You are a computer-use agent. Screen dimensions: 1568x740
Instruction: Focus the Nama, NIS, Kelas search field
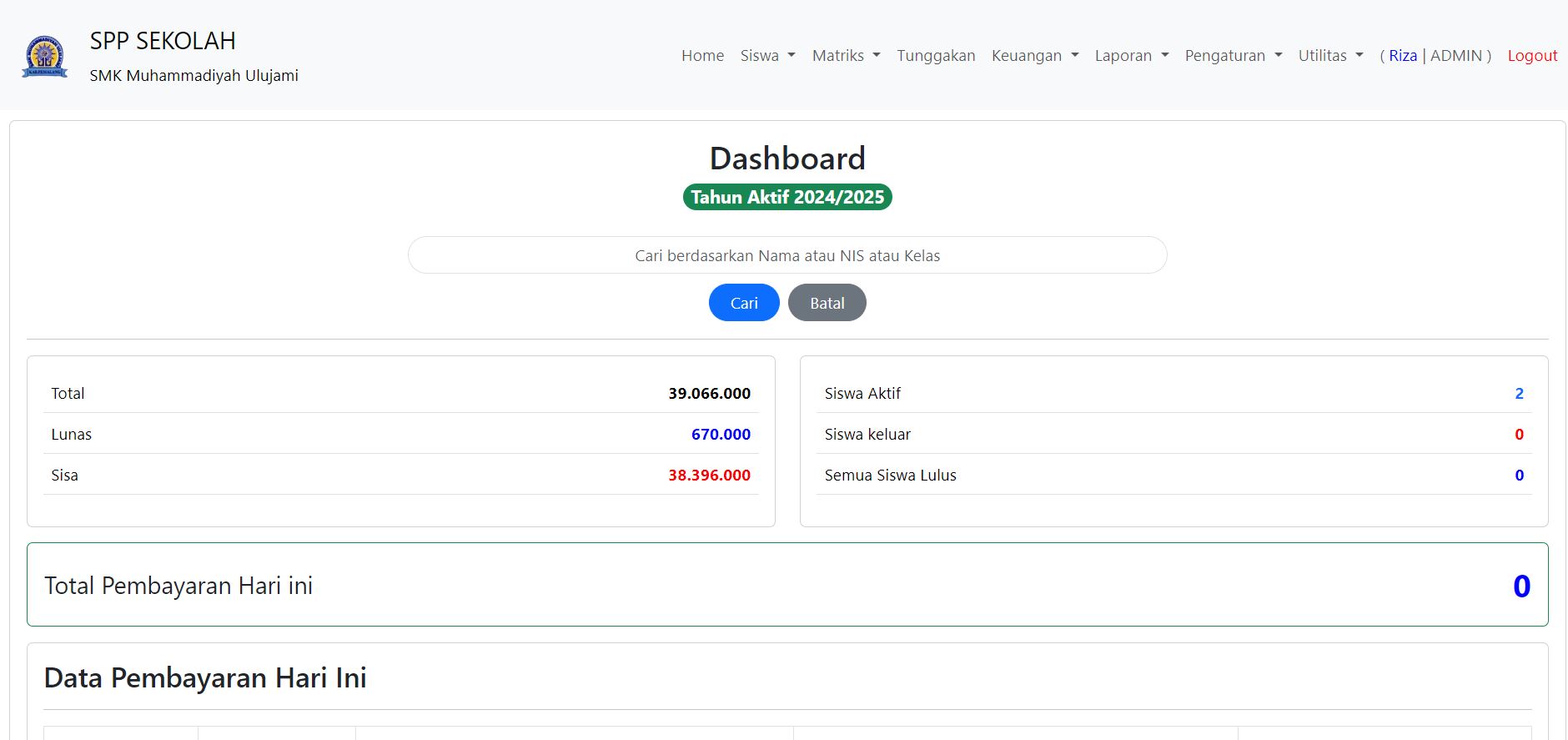tap(787, 255)
